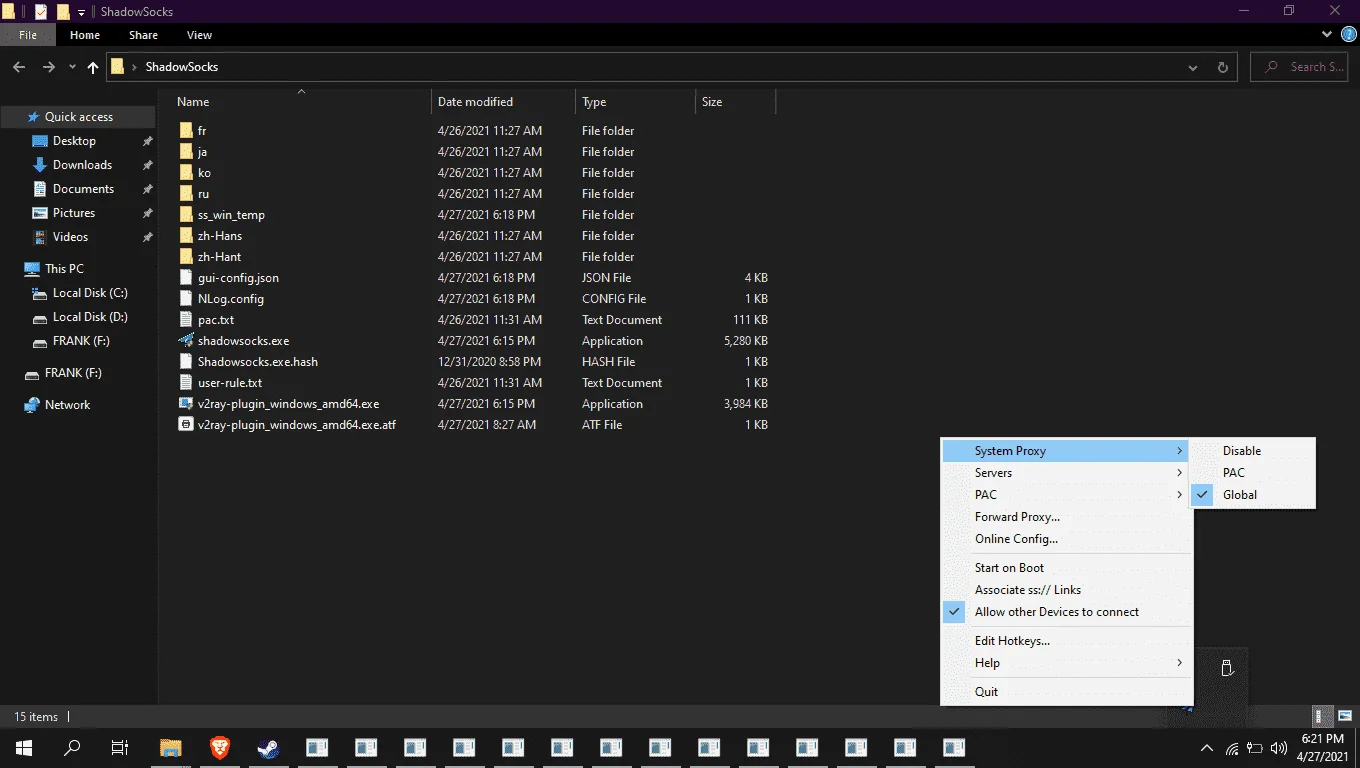Open Downloads via its arrow icon
The height and width of the screenshot is (768, 1360).
[x=40, y=165]
